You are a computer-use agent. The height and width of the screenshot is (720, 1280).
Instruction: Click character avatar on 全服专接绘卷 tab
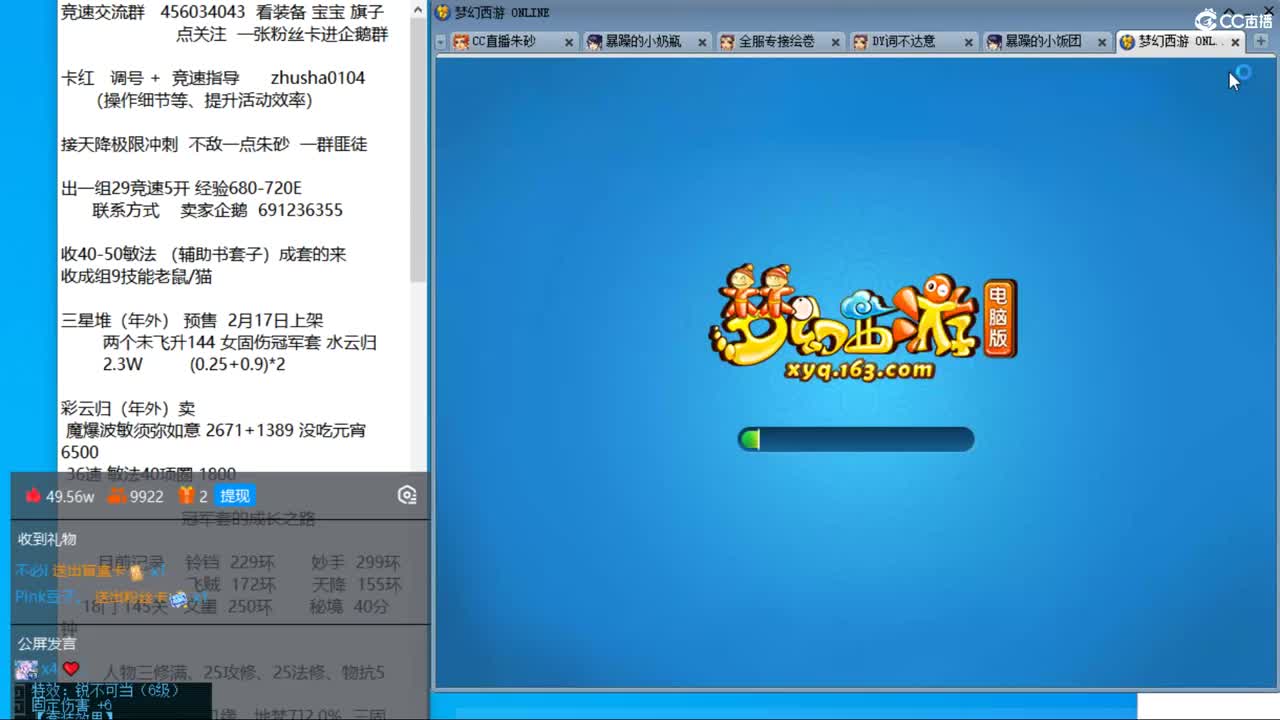click(727, 42)
